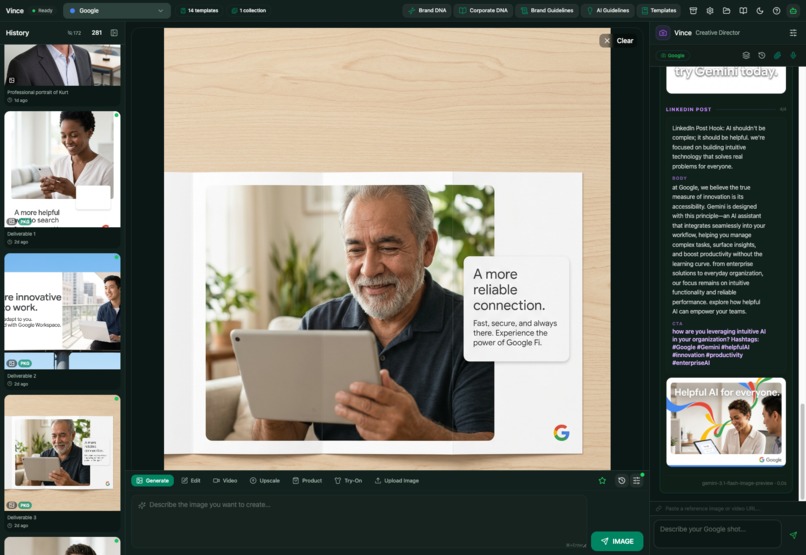Switch to Try-On mode
The width and height of the screenshot is (806, 555).
click(x=348, y=480)
